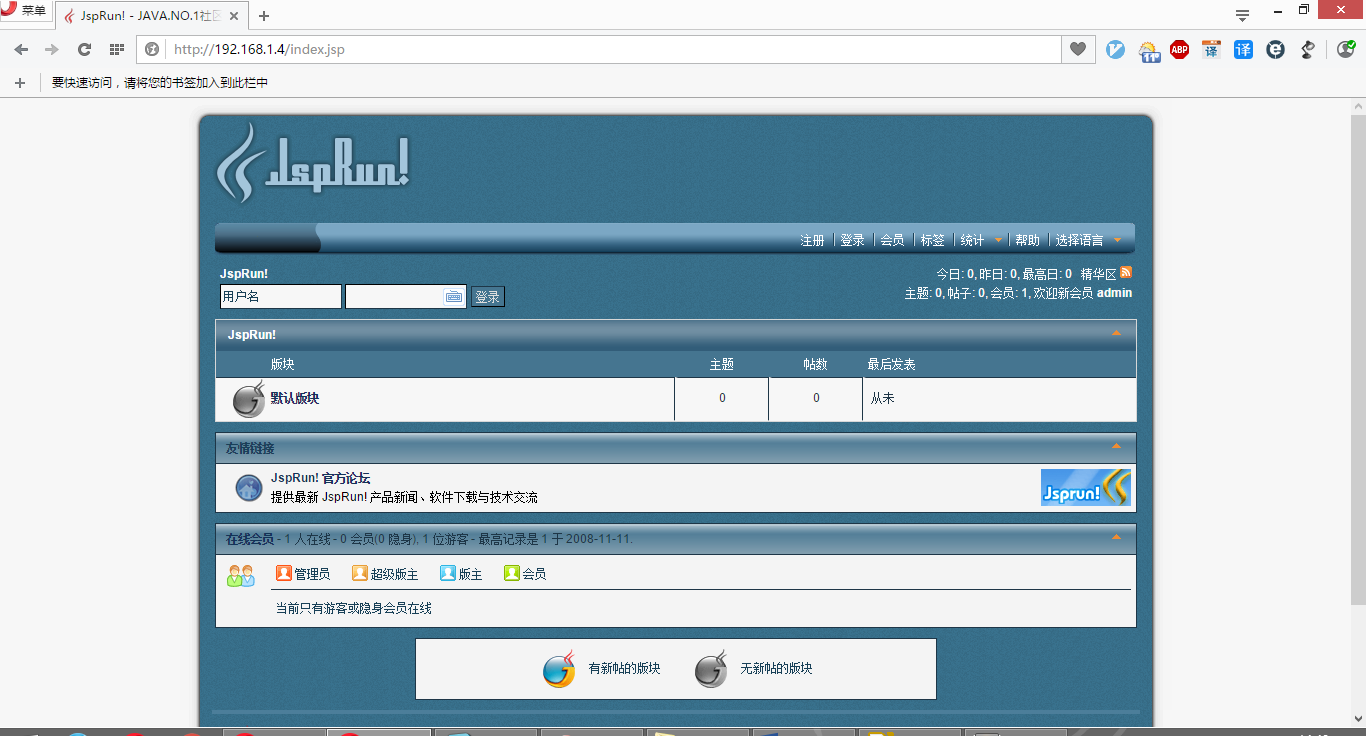This screenshot has height=736, width=1366.
Task: Click the 最后发表 column header
Action: [891, 364]
